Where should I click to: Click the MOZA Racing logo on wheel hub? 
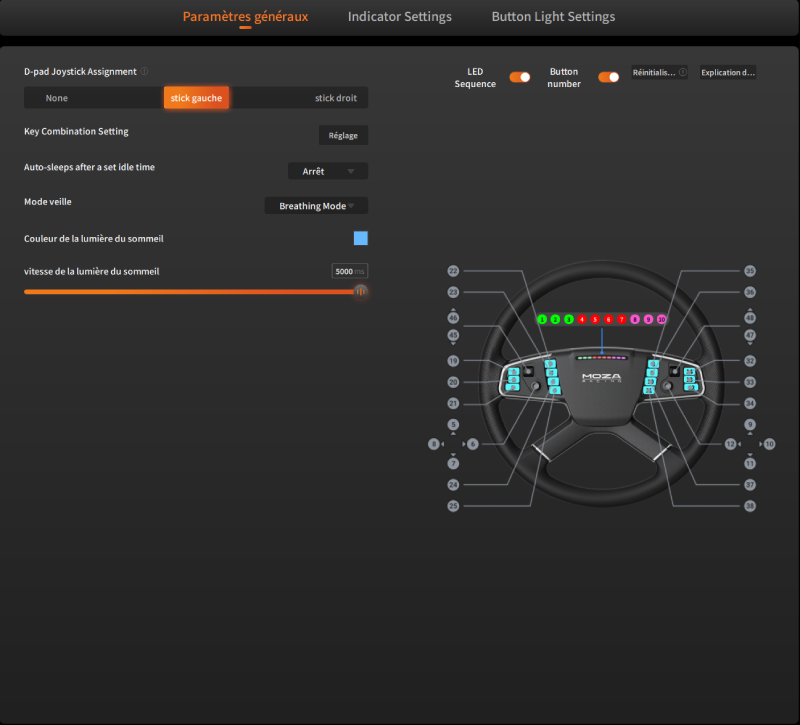(602, 379)
